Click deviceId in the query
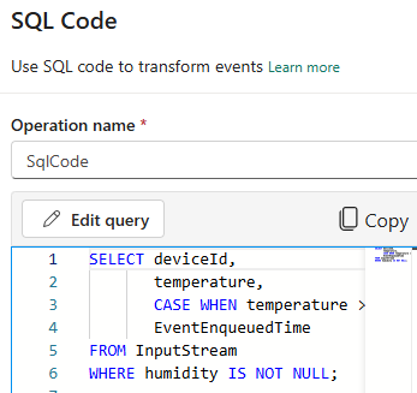 (191, 259)
